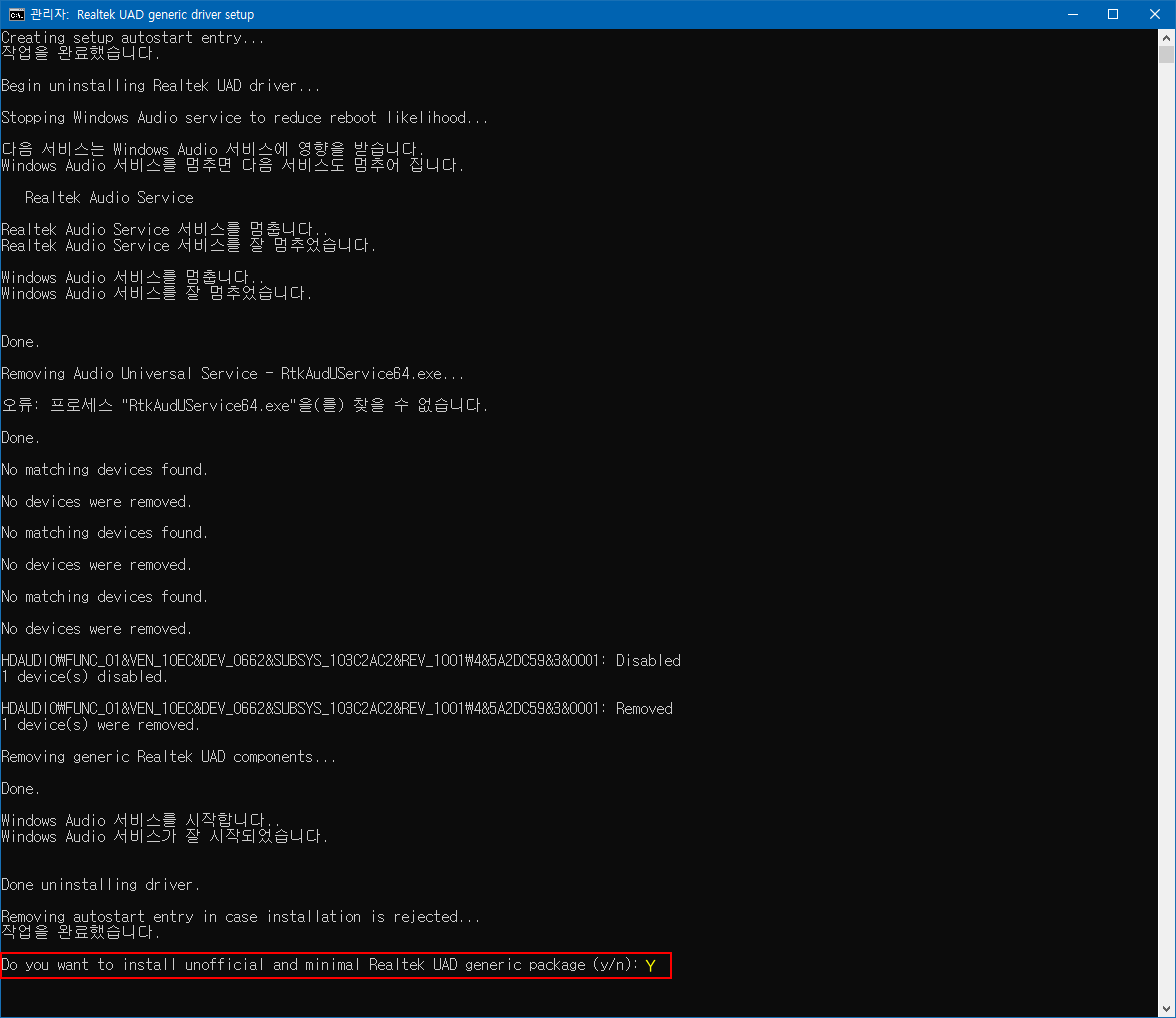Image resolution: width=1176 pixels, height=1018 pixels.
Task: Click 'Stopping Windows Audio service to reduce reboot likelihood' line
Action: click(x=245, y=118)
